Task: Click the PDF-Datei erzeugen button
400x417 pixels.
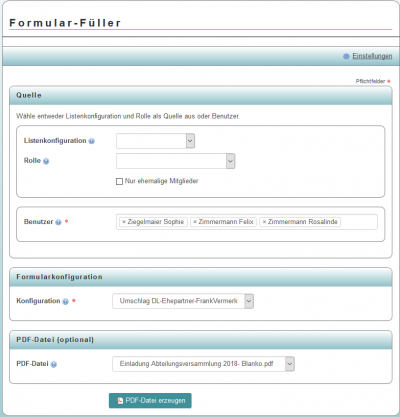Action: [x=150, y=401]
